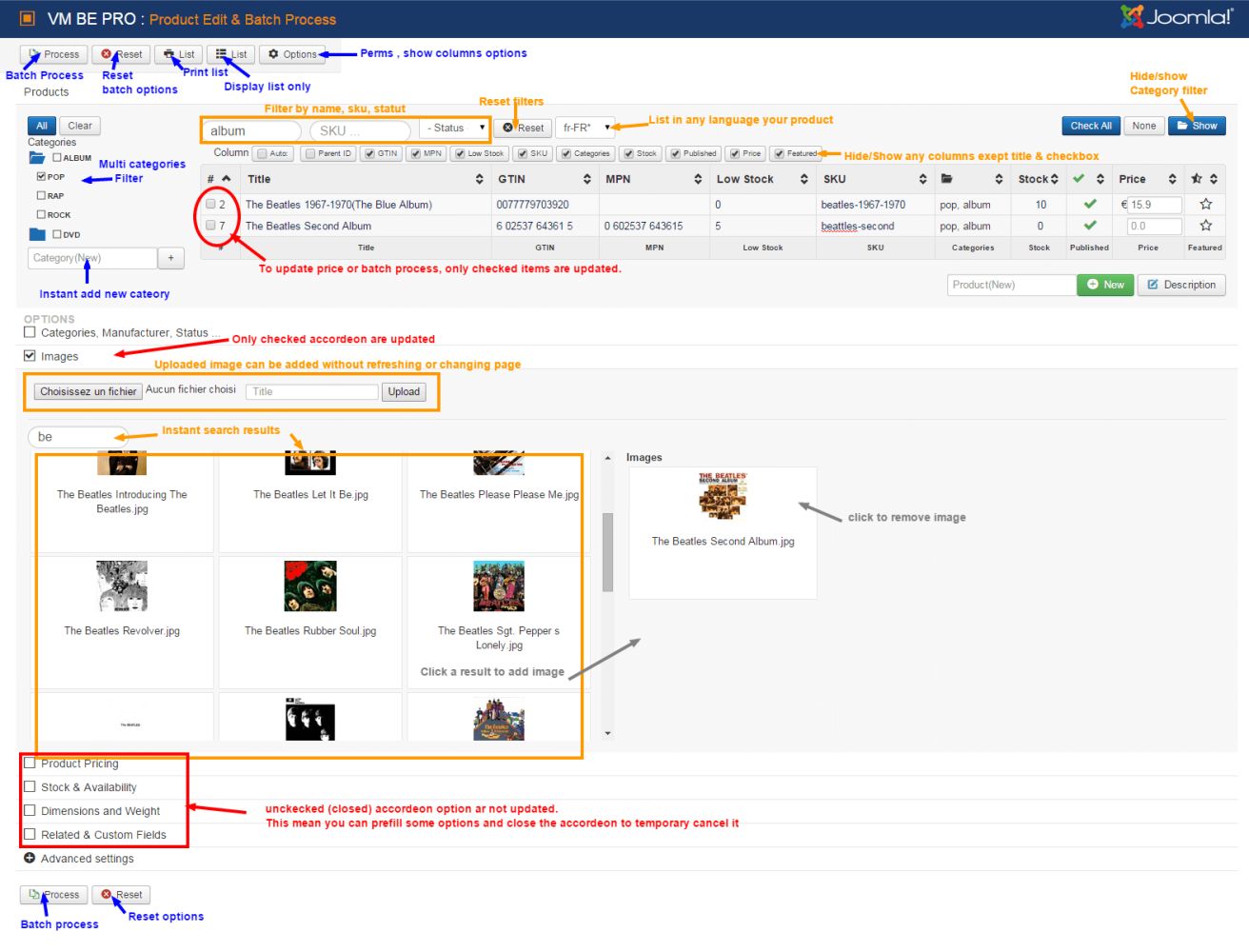Expand the Stock & Availability accordion
This screenshot has width=1249, height=952.
click(x=30, y=786)
